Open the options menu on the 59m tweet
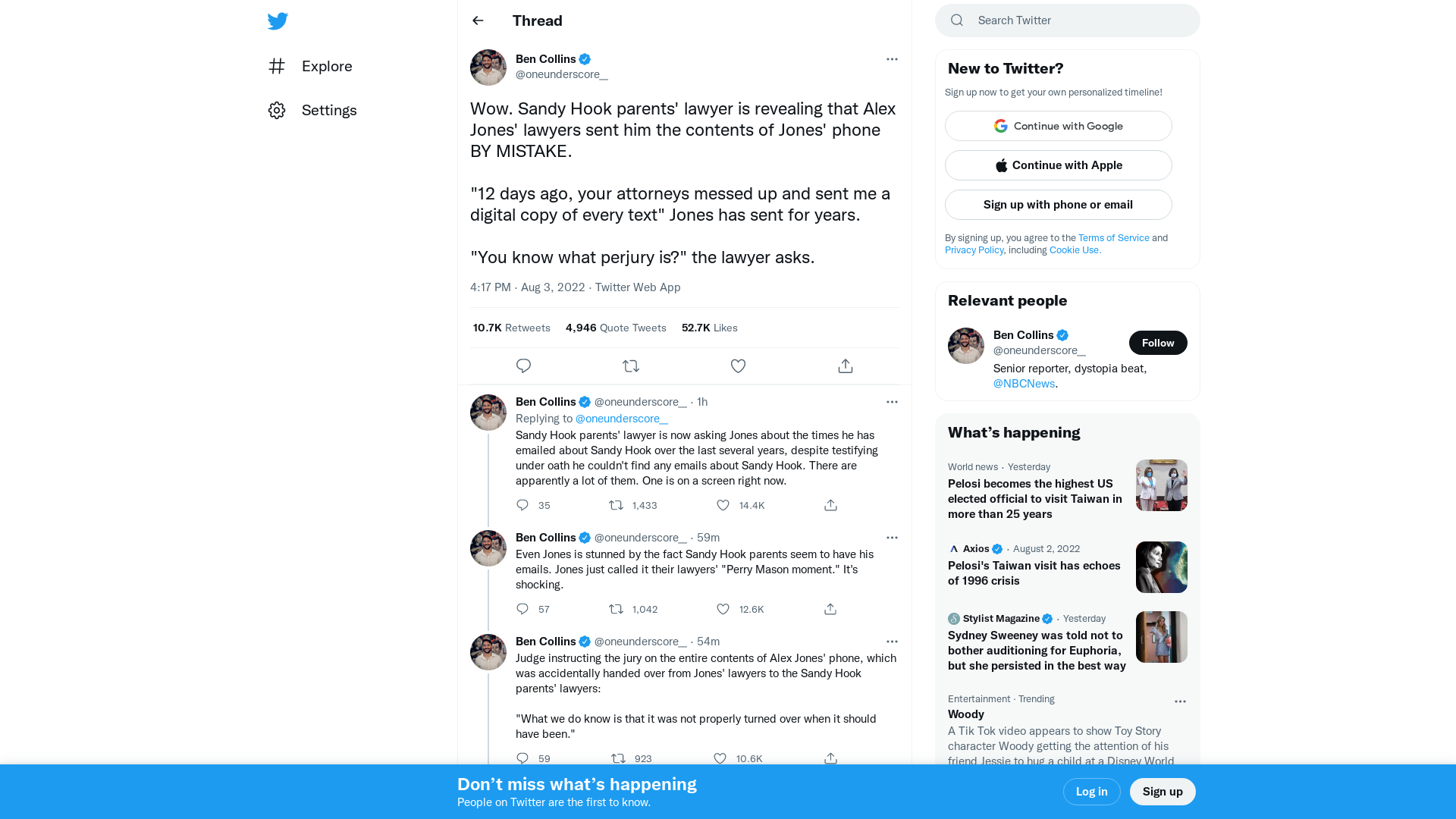The image size is (1456, 819). pos(892,538)
